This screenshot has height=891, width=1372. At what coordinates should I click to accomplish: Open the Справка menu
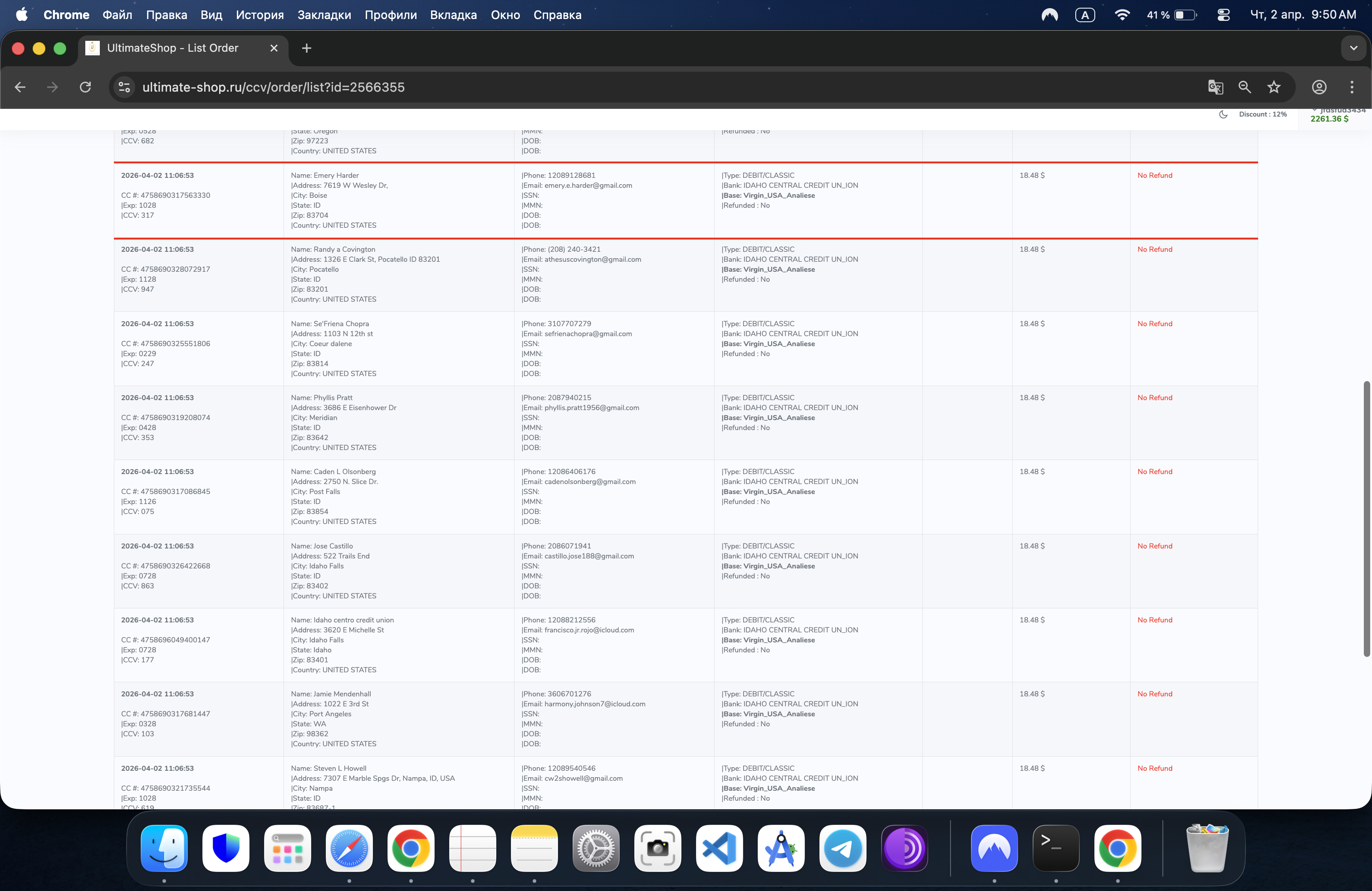click(x=558, y=15)
